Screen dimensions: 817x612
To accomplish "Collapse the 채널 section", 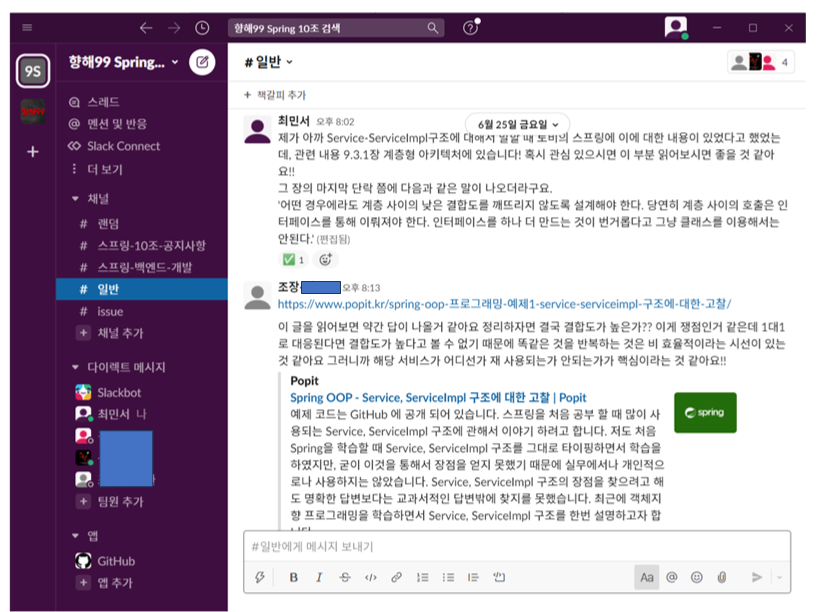I will click(76, 198).
